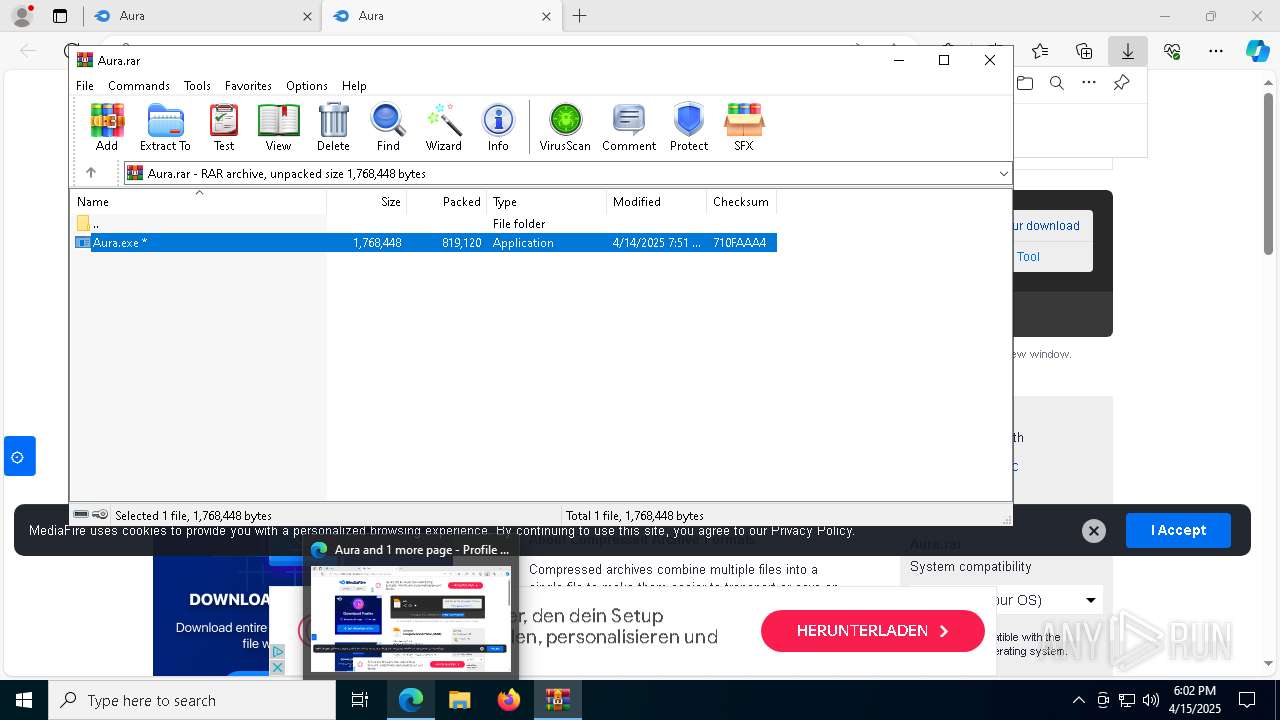Open Edge Downloads toolbar icon
Viewport: 1280px width, 720px height.
1128,51
